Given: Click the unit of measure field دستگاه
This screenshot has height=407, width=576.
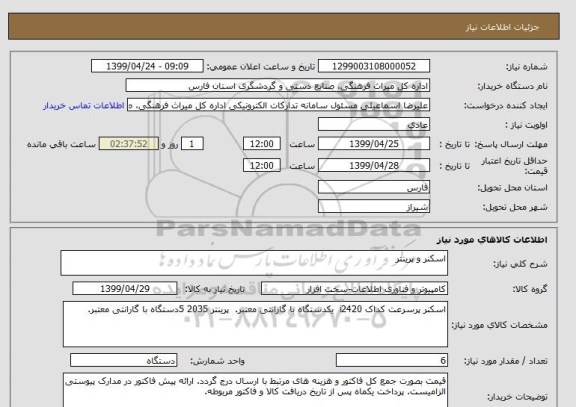Looking at the screenshot, I should (123, 360).
